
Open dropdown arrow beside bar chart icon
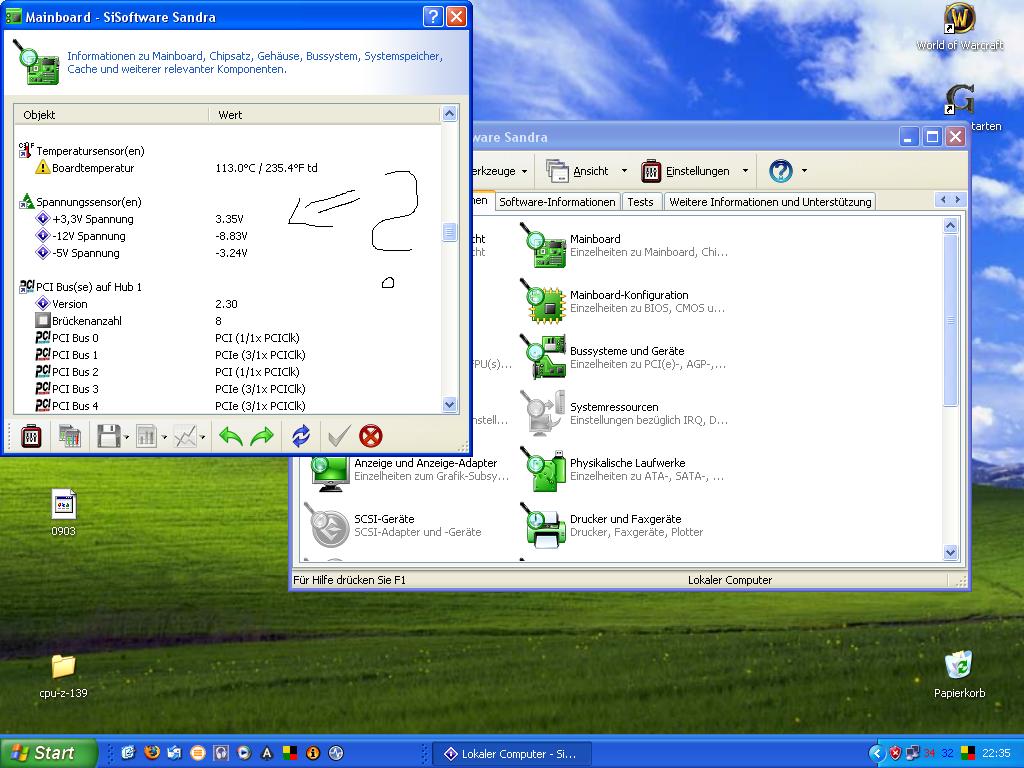coord(164,437)
